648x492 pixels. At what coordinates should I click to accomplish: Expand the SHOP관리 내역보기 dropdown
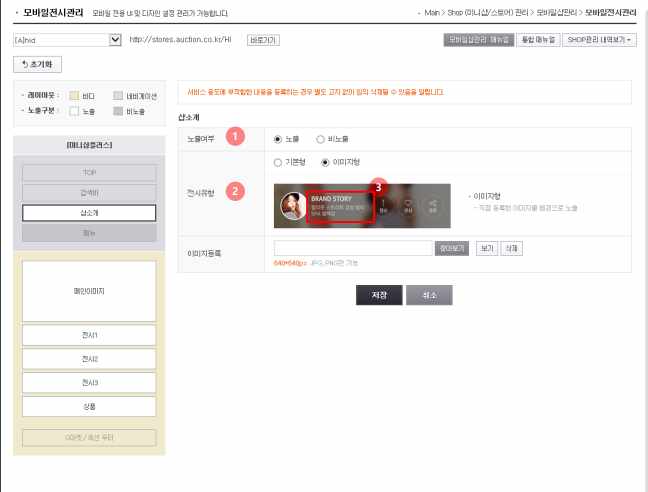tap(599, 40)
